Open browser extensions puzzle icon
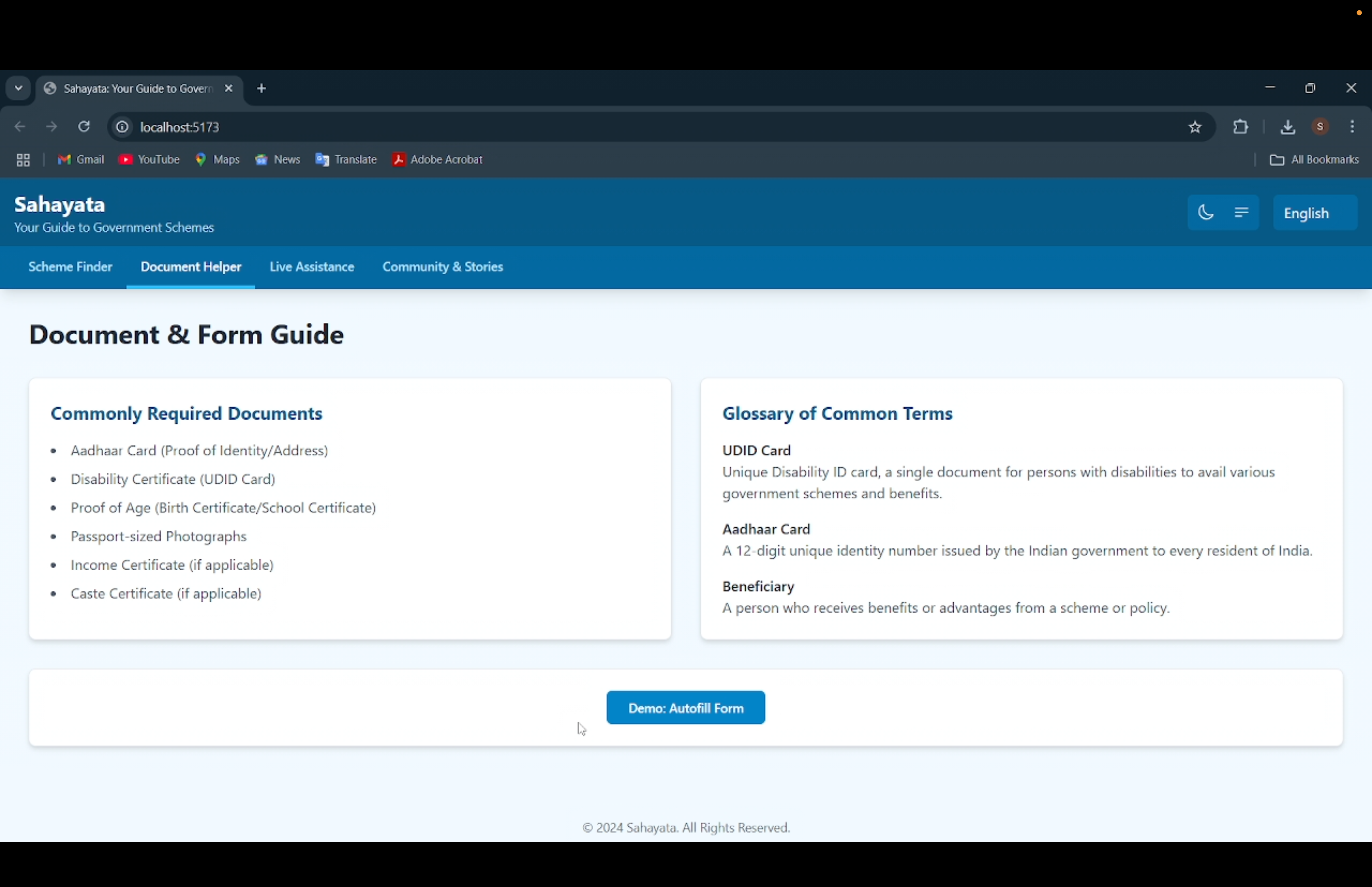Screen dimensions: 1372x887 pos(1241,127)
